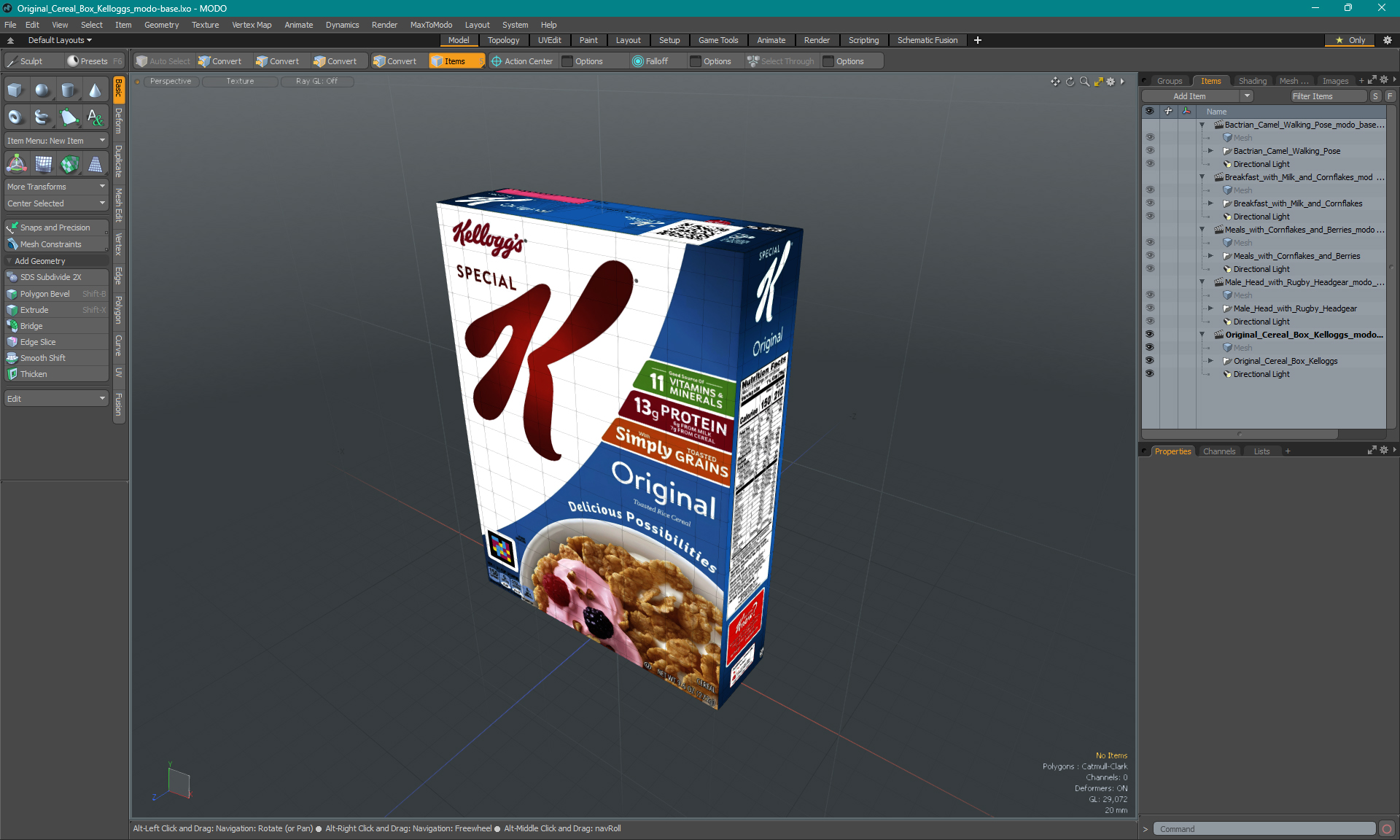Open More Transforms dropdown
The width and height of the screenshot is (1400, 840).
[x=56, y=187]
